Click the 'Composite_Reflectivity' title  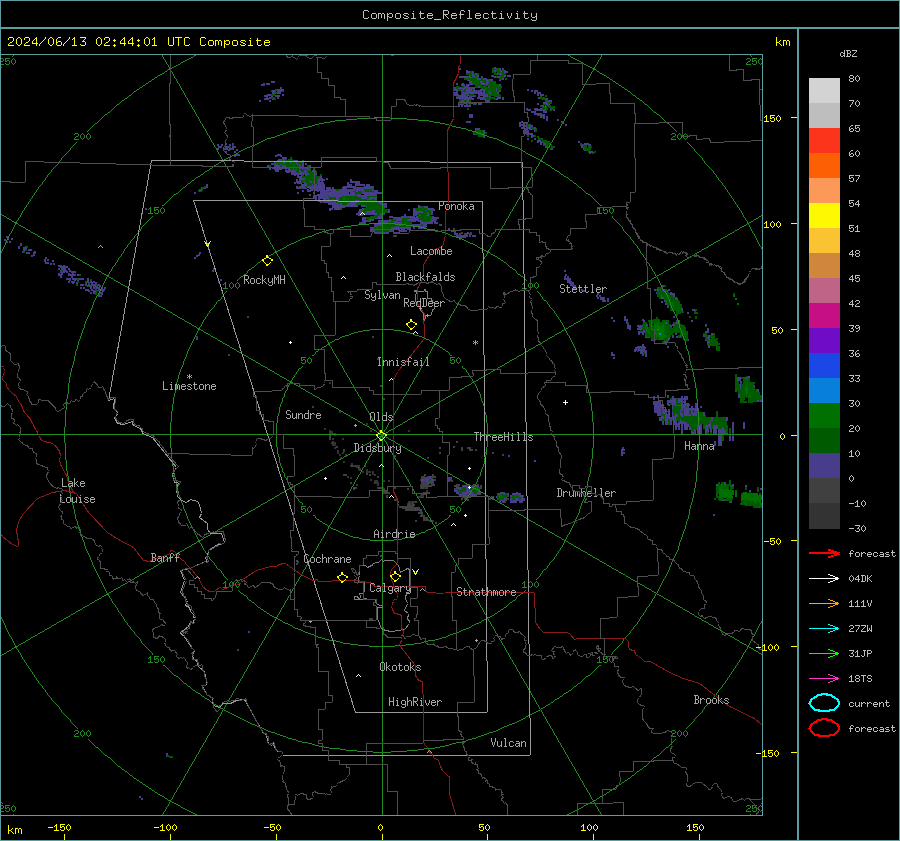450,15
